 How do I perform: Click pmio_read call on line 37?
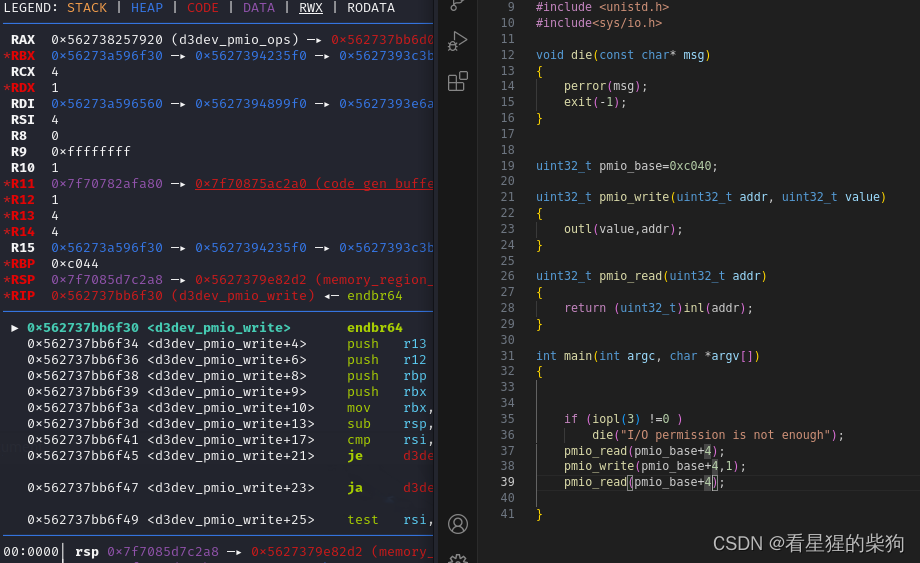(x=644, y=451)
